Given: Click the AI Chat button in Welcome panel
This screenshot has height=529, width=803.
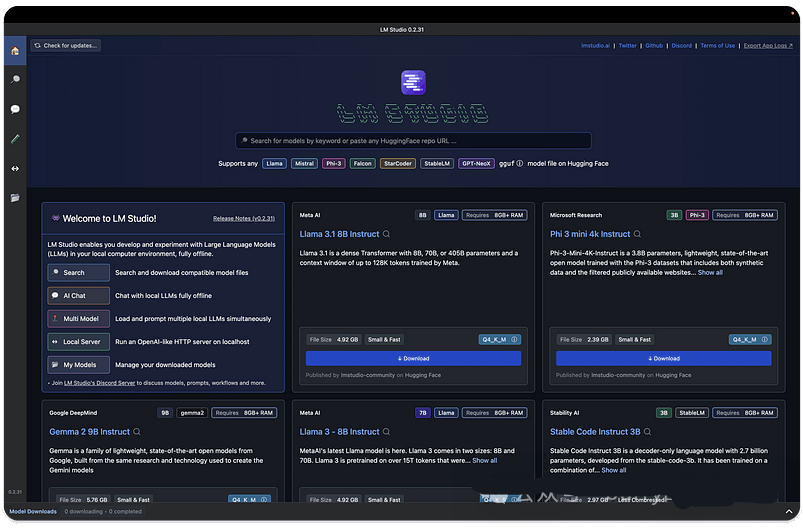Looking at the screenshot, I should [79, 295].
